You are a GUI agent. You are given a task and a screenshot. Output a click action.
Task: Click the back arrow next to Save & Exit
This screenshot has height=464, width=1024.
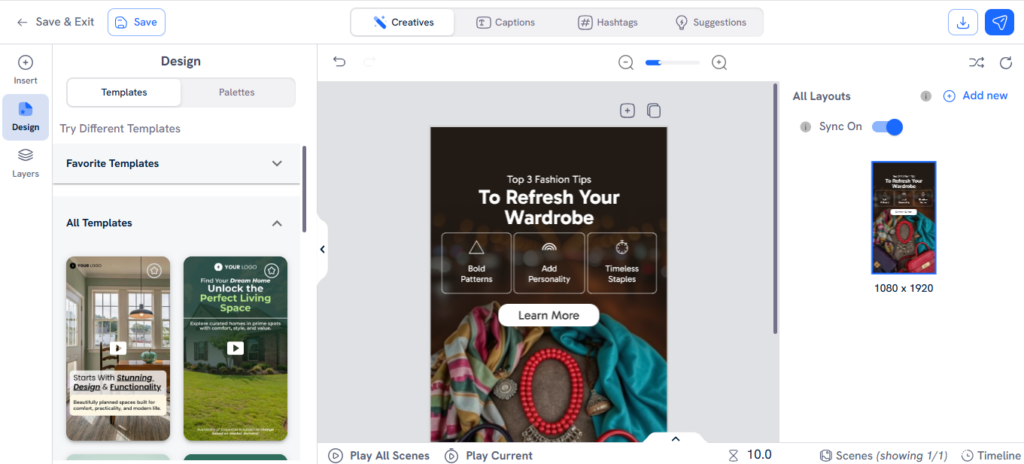(22, 22)
